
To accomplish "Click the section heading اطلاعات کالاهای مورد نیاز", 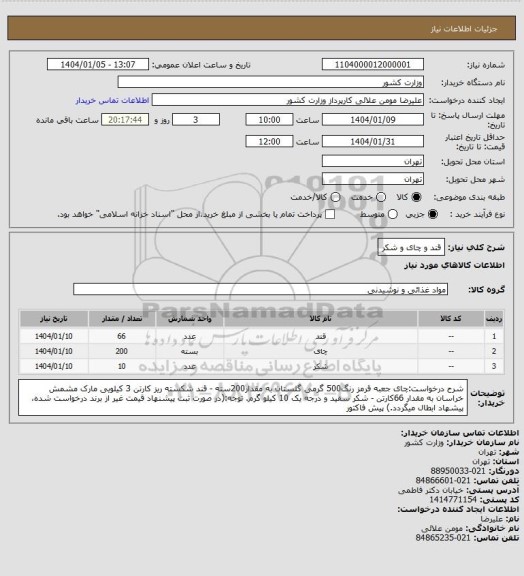I will tap(454, 265).
